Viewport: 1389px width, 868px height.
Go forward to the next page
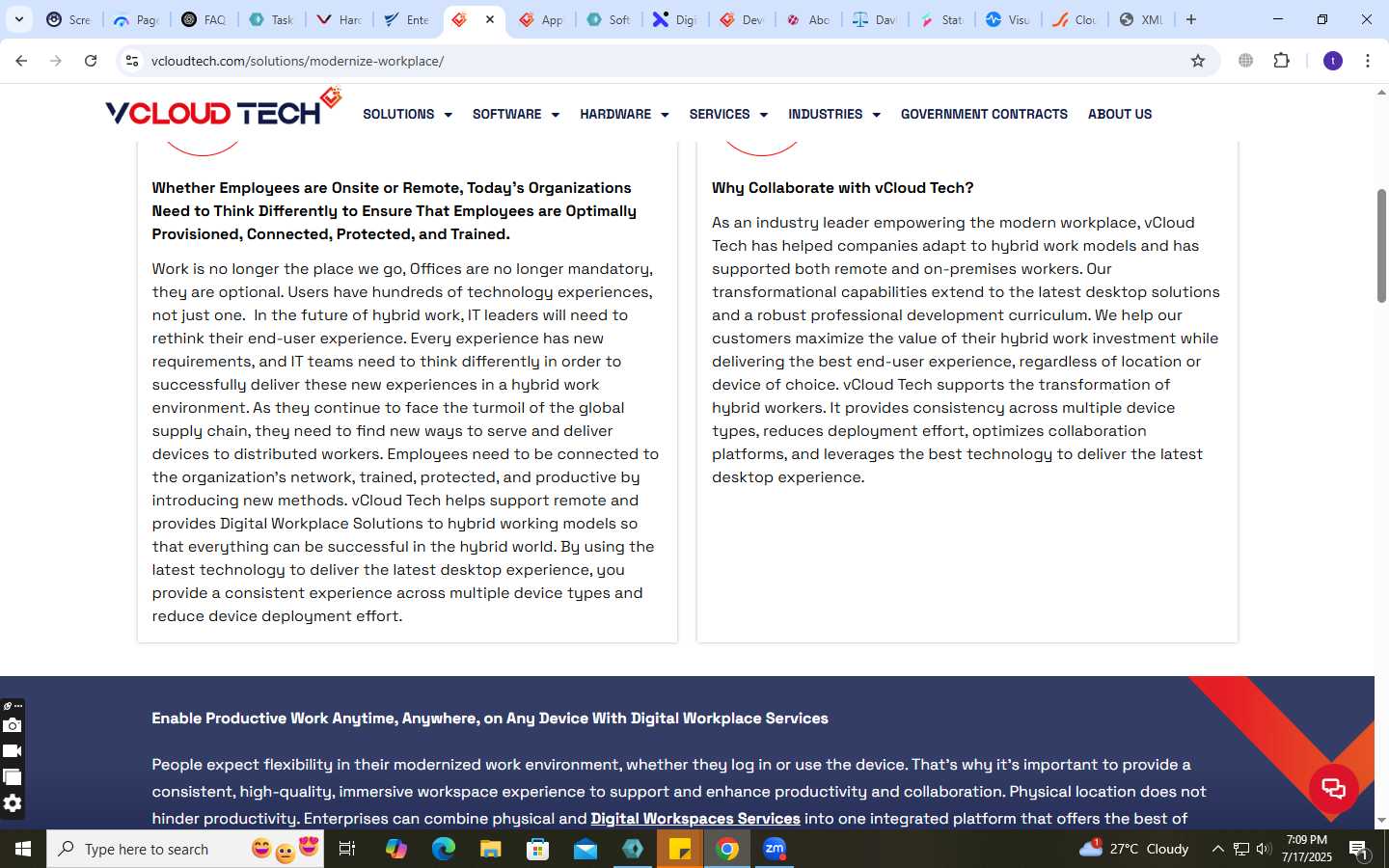pos(56,61)
